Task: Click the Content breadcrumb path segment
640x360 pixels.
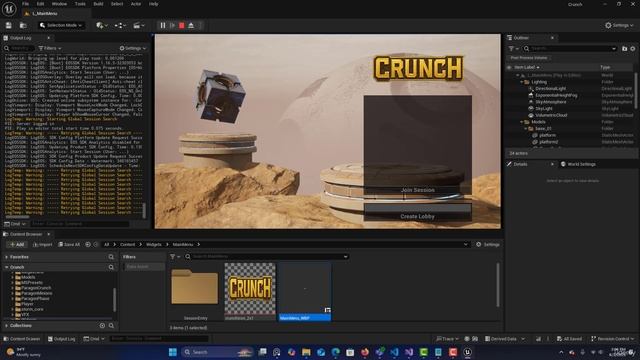Action: pos(127,244)
